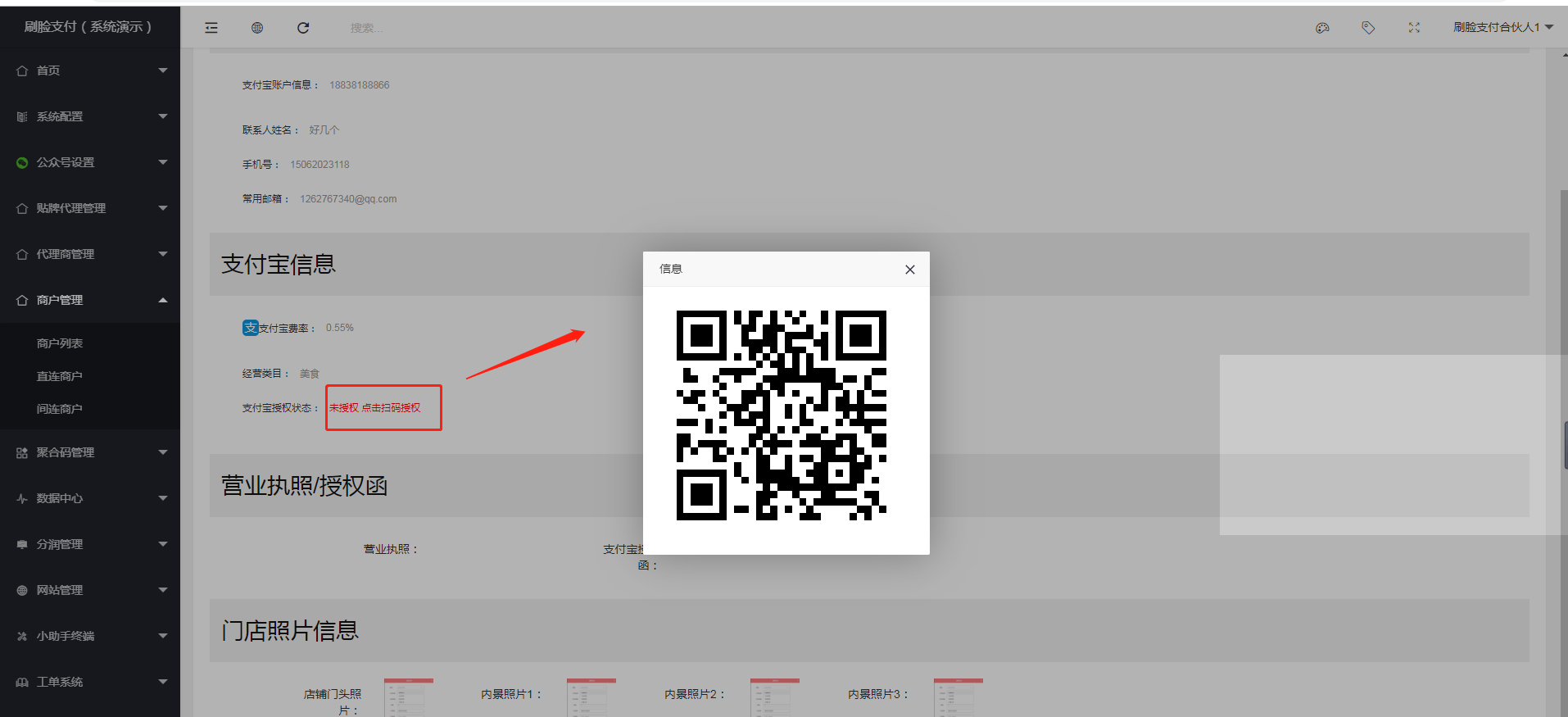Expand the 分润管理 menu arrow
Image resolution: width=1568 pixels, height=717 pixels.
163,544
